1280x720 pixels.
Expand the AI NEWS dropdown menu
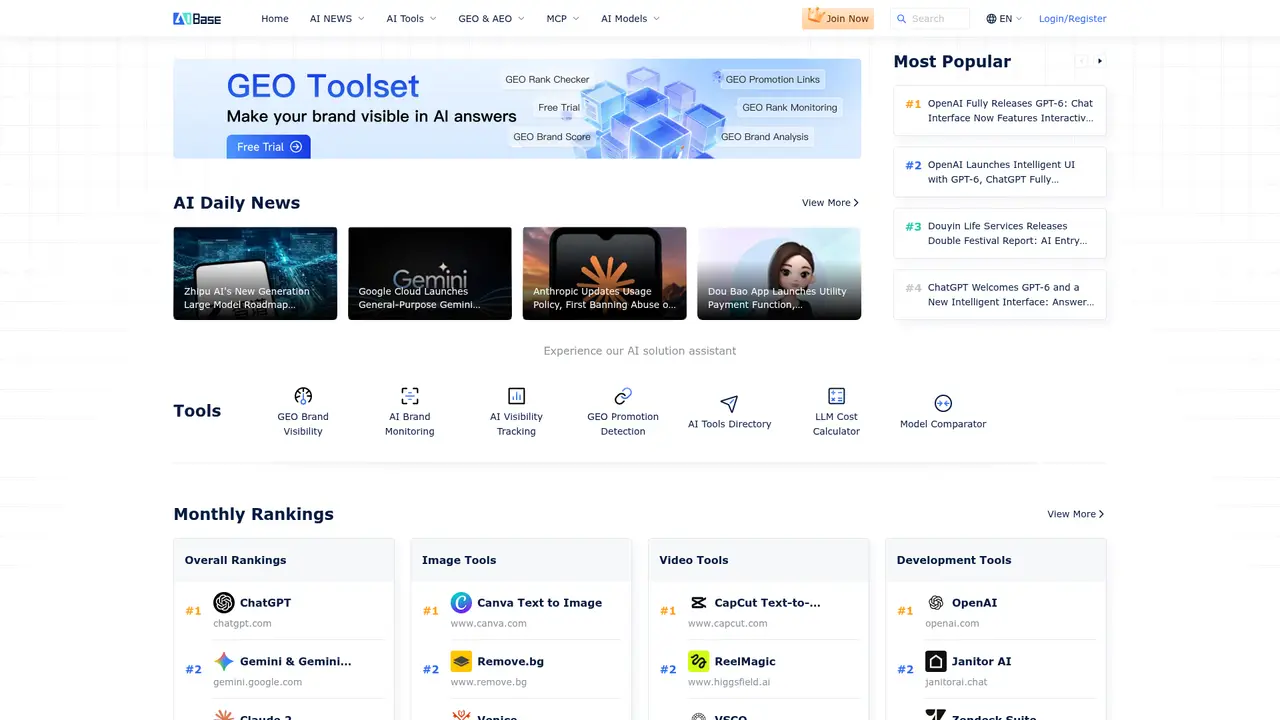click(337, 19)
